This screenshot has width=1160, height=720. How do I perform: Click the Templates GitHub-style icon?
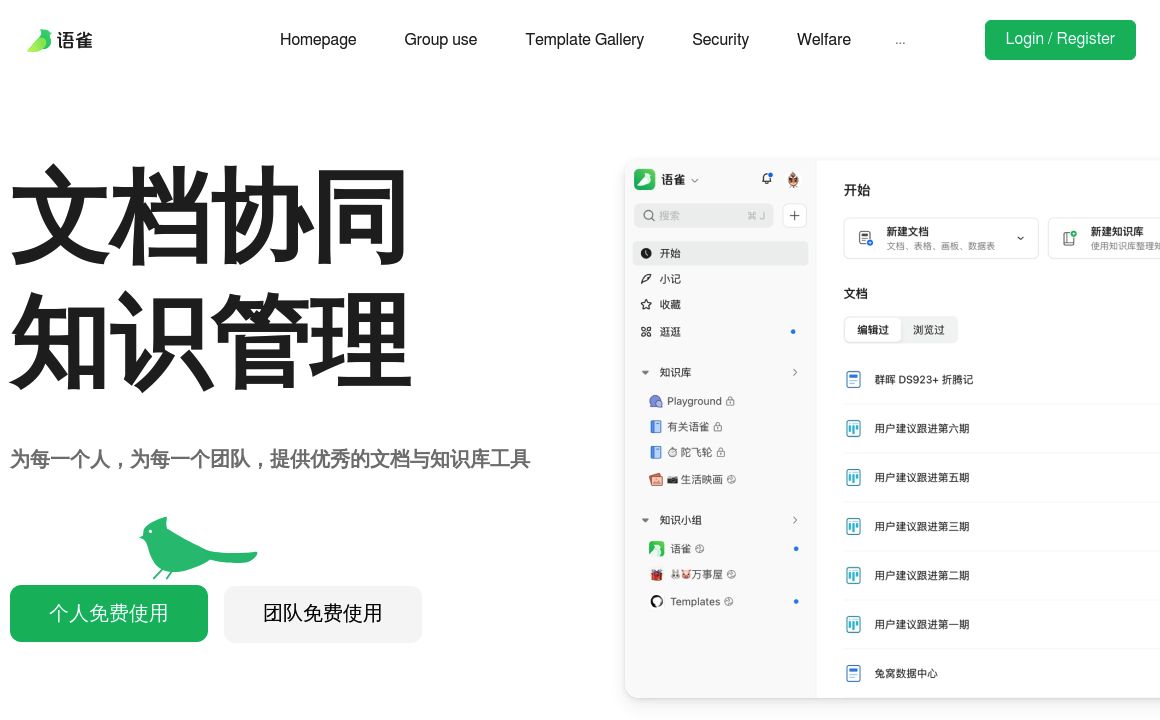pyautogui.click(x=656, y=602)
